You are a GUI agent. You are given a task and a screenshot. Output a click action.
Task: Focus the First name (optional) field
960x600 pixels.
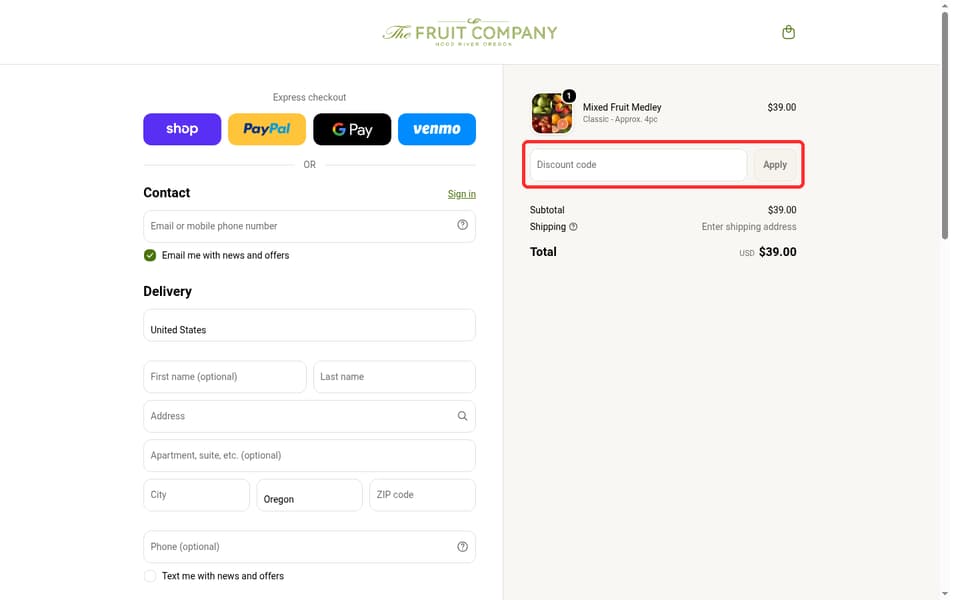[x=225, y=377]
